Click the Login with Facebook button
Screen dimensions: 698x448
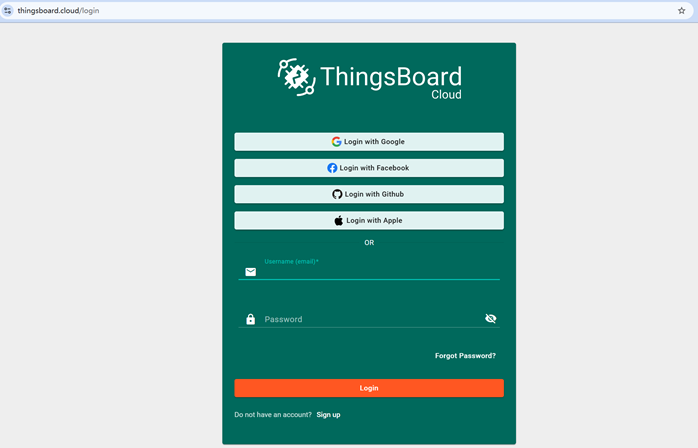click(x=369, y=168)
